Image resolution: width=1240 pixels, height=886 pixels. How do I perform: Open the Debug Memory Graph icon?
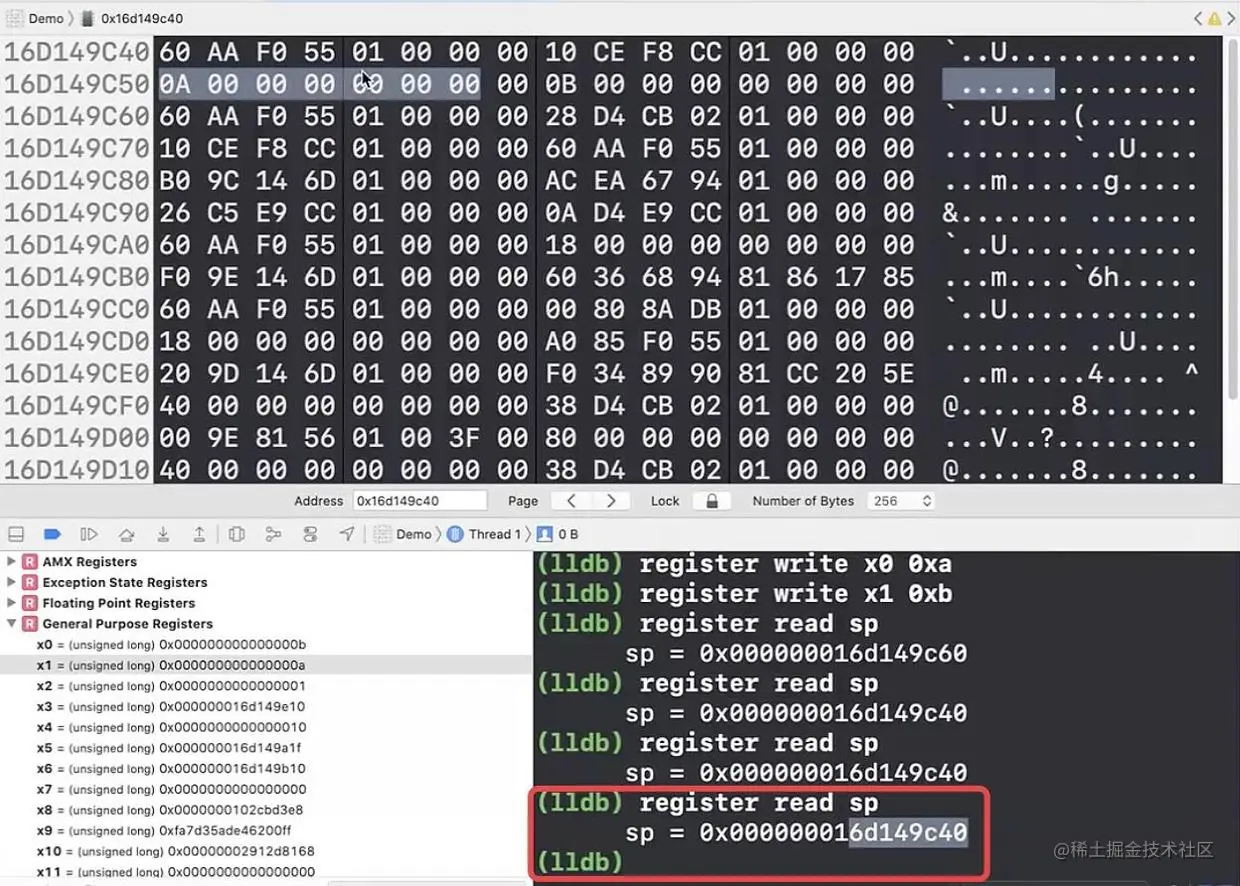273,534
